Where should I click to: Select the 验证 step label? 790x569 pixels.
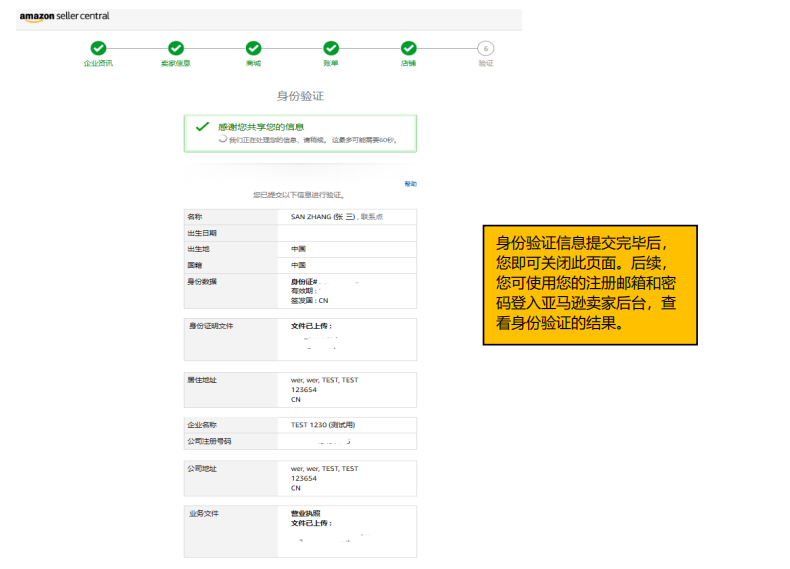coord(486,64)
